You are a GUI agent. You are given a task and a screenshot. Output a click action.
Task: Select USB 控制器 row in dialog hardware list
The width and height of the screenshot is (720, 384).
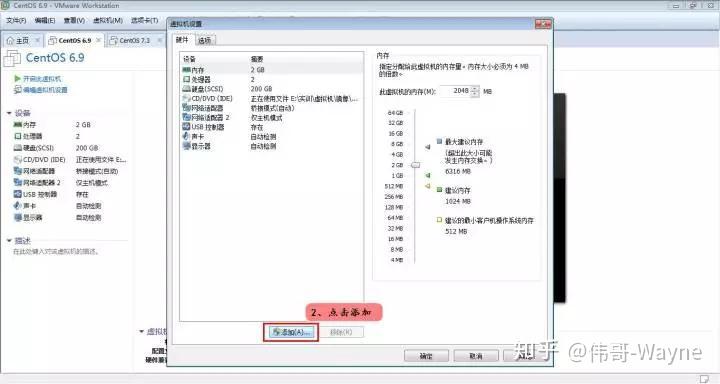(271, 127)
